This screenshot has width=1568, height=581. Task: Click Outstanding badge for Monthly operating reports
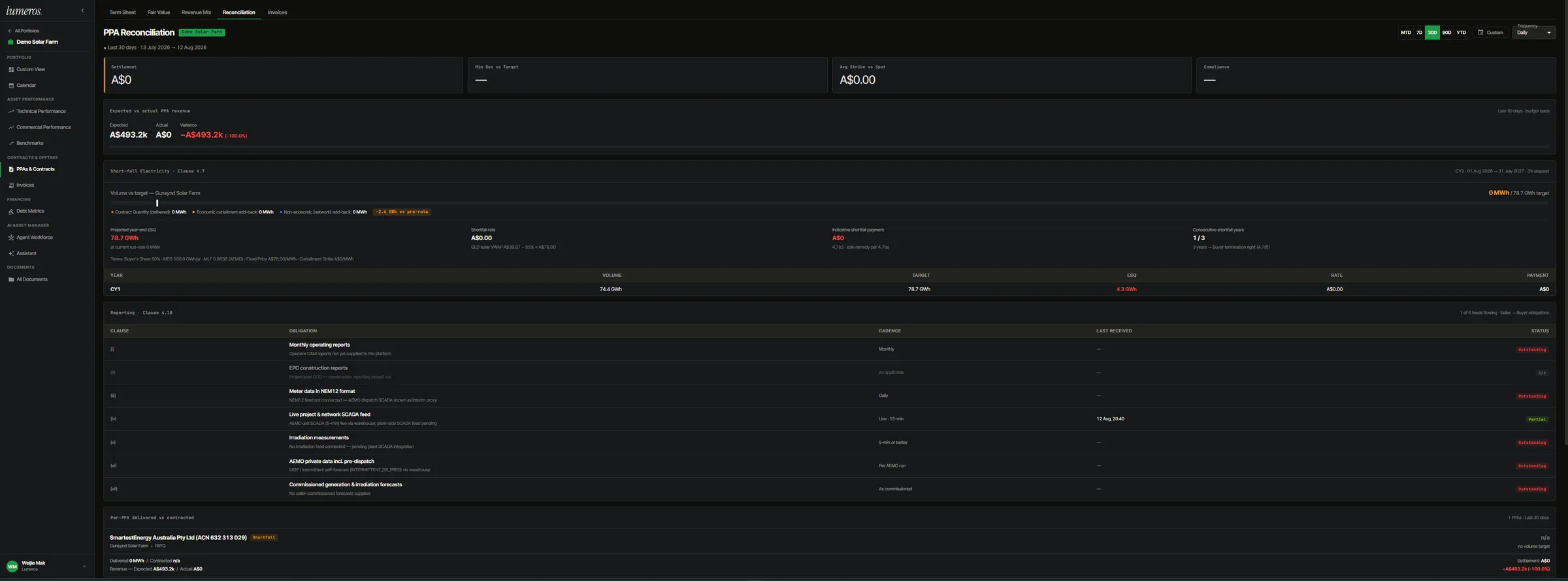tap(1531, 350)
